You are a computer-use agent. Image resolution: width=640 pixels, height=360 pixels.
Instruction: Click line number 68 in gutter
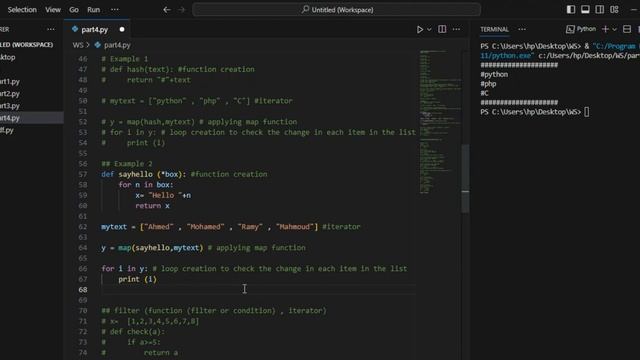tap(82, 290)
